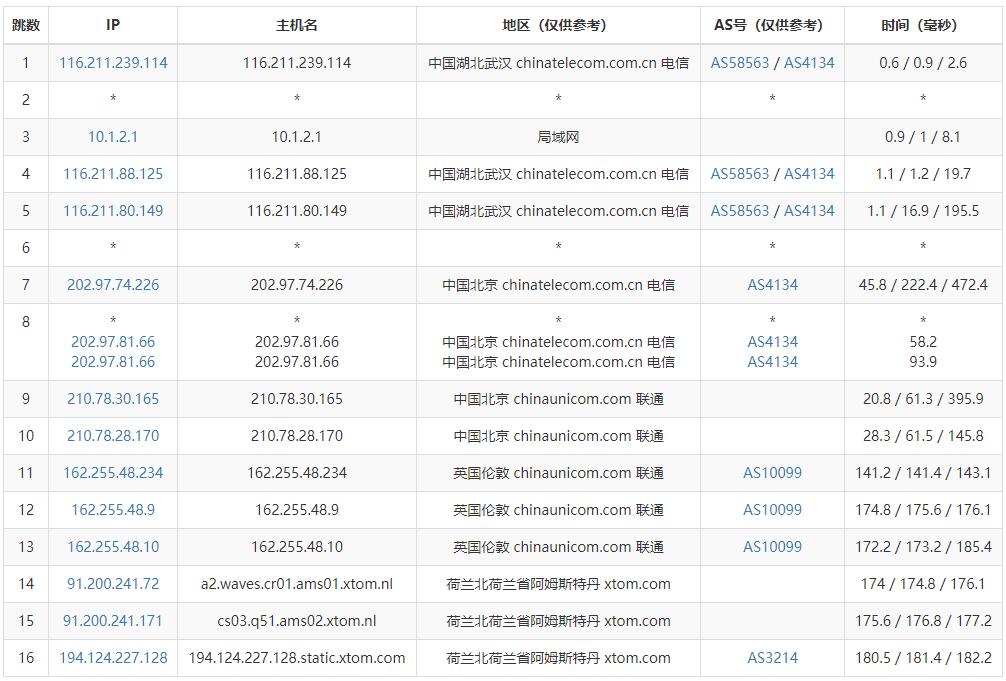Viewport: 1006px width, 681px height.
Task: Open the 10.1.2.1 IP link
Action: pyautogui.click(x=113, y=137)
